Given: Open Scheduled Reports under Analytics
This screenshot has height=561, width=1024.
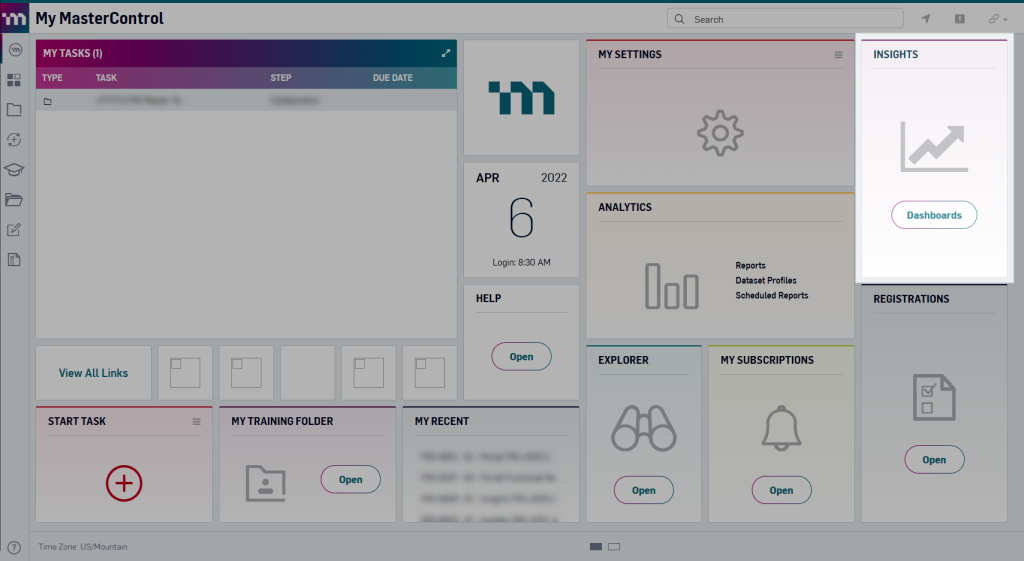Looking at the screenshot, I should pos(772,295).
